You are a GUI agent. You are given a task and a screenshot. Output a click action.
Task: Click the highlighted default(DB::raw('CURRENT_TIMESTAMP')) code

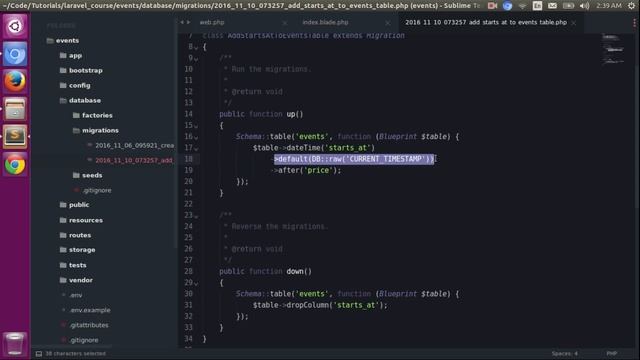coord(354,159)
